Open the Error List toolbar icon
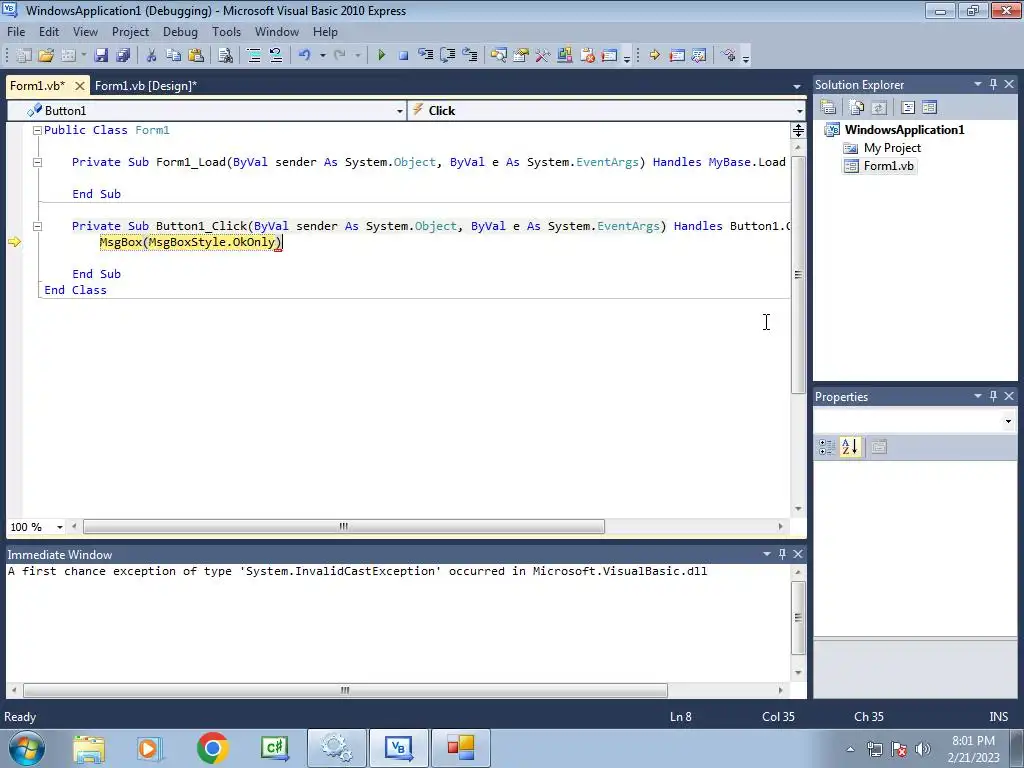The image size is (1024, 768). (x=586, y=56)
